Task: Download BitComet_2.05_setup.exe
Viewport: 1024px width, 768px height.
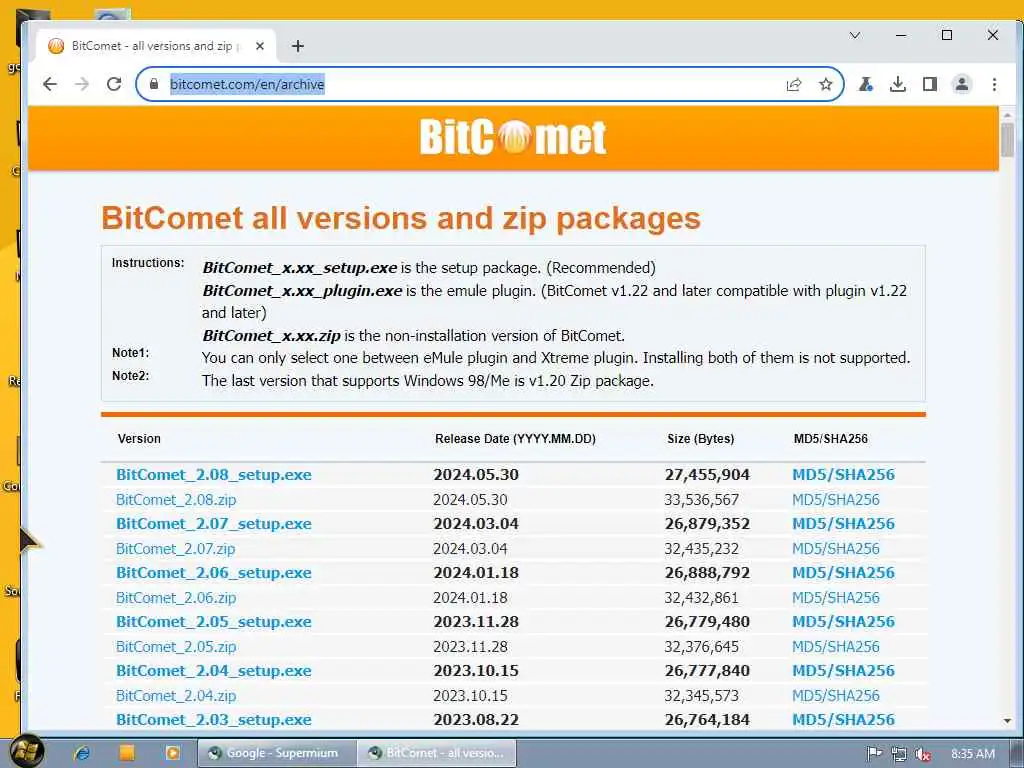Action: 214,622
